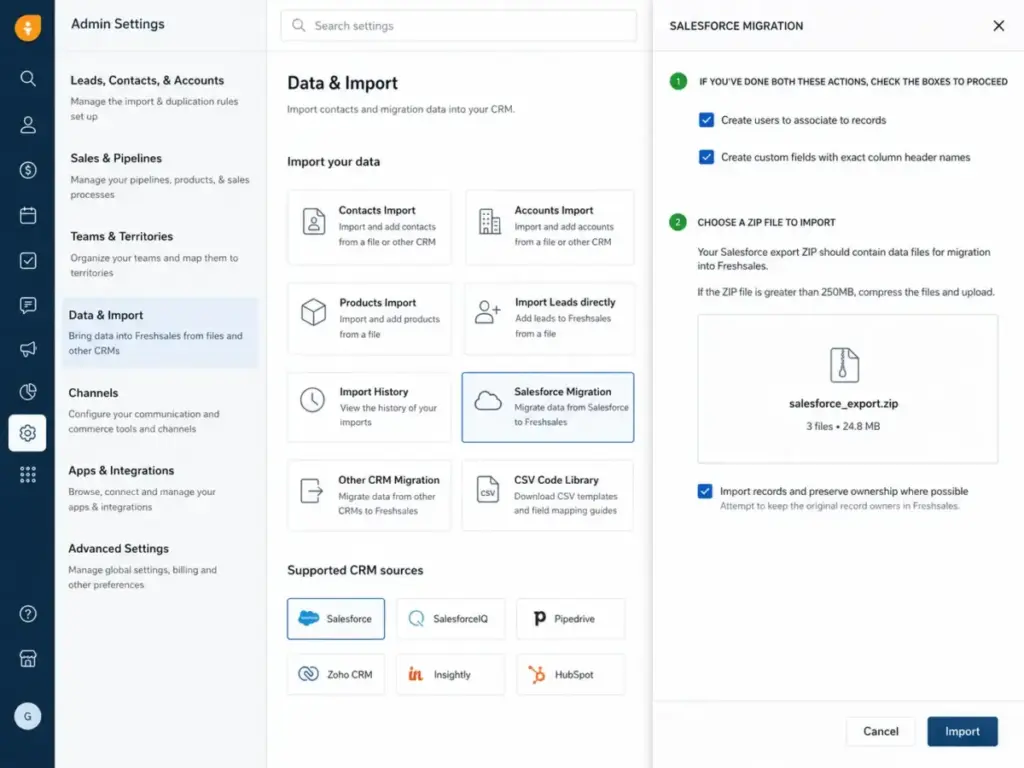Click the Other CRM Migration arrow icon
Image resolution: width=1024 pixels, height=768 pixels.
click(312, 490)
